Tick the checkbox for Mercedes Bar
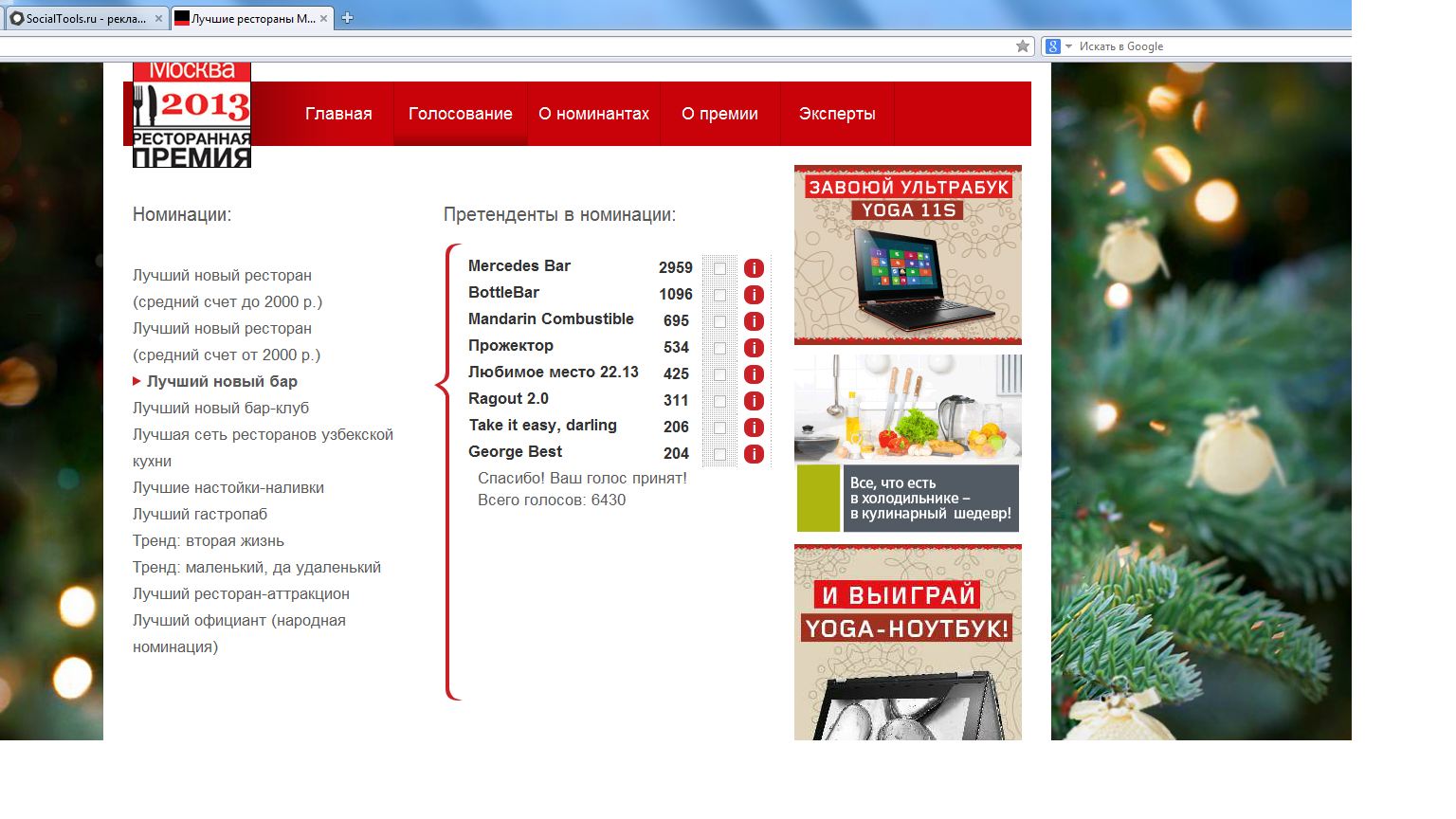The height and width of the screenshot is (819, 1456). pyautogui.click(x=719, y=268)
